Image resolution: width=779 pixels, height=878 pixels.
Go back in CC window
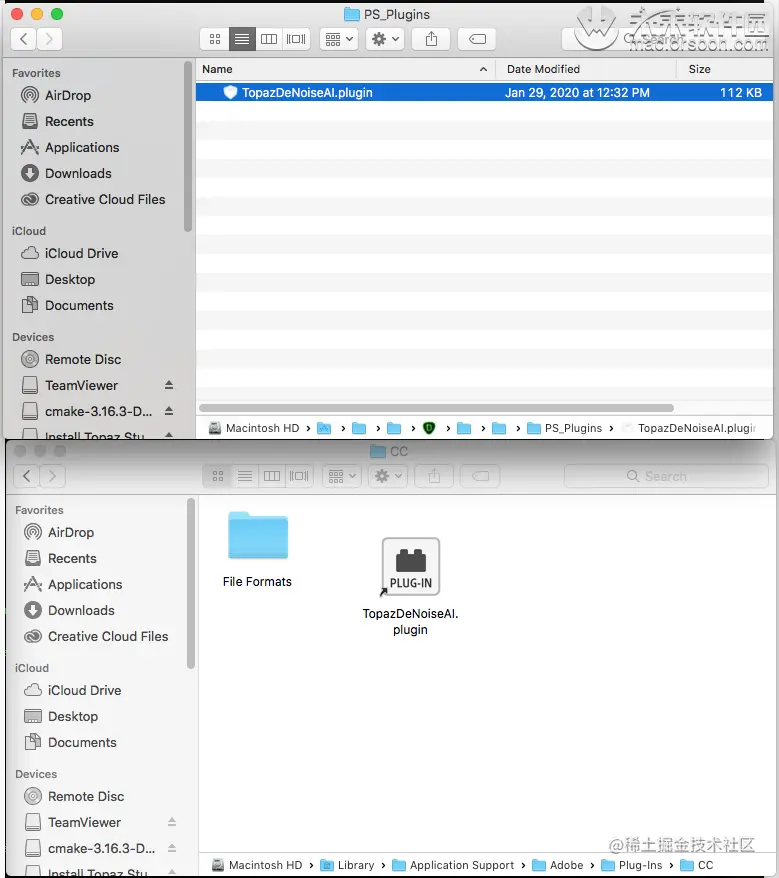tap(26, 476)
